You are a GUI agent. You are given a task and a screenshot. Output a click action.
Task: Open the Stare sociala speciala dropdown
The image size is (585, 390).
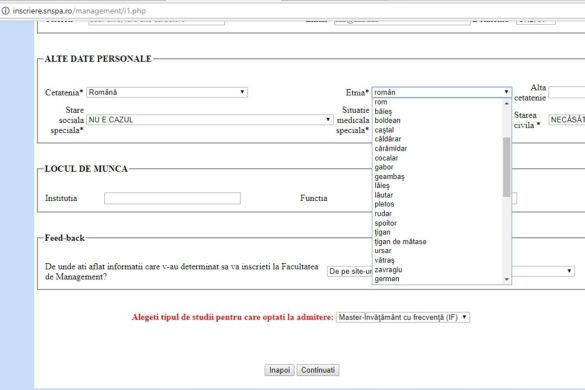pyautogui.click(x=210, y=120)
